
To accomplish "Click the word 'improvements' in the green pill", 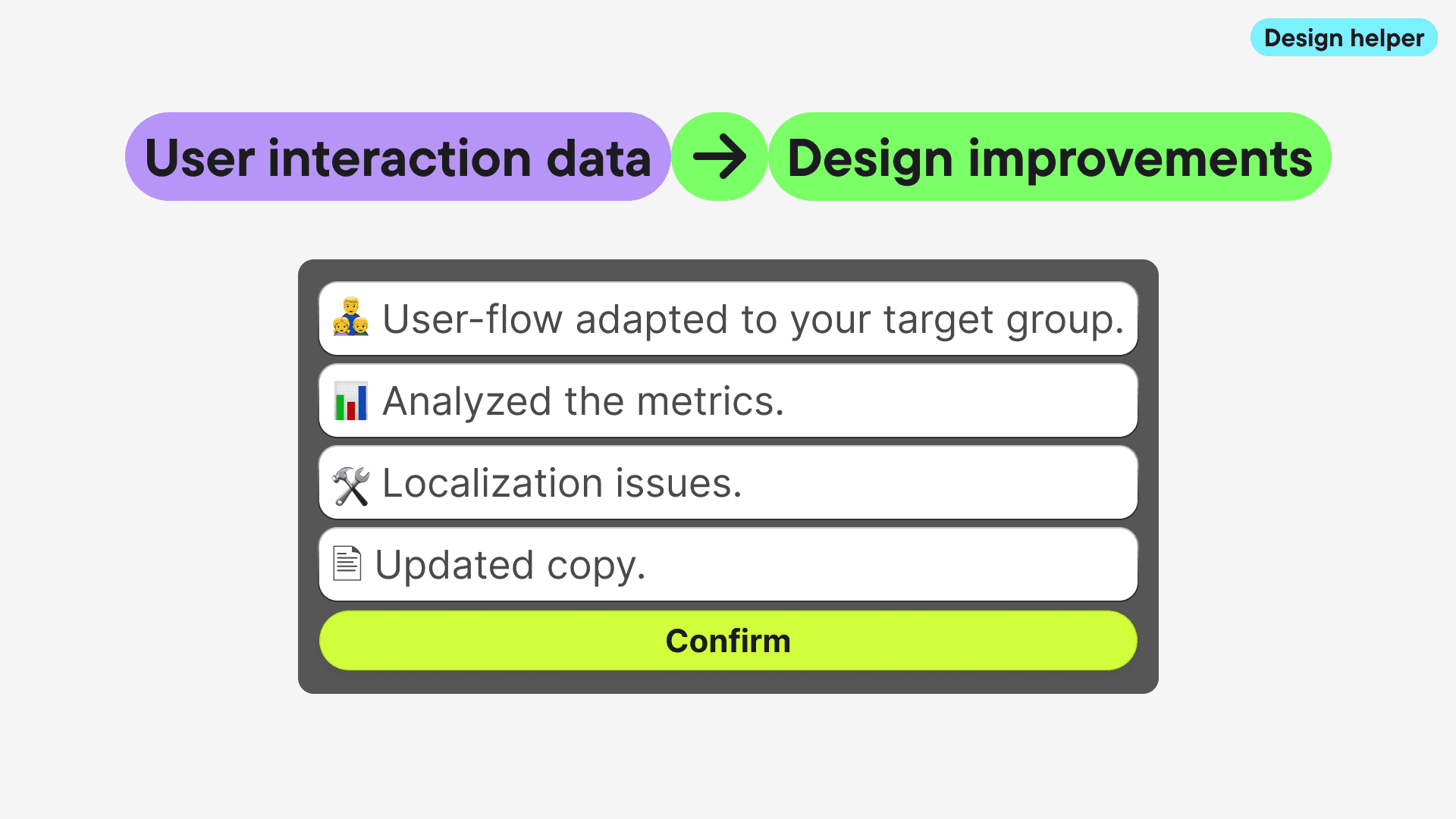I will click(x=1140, y=158).
